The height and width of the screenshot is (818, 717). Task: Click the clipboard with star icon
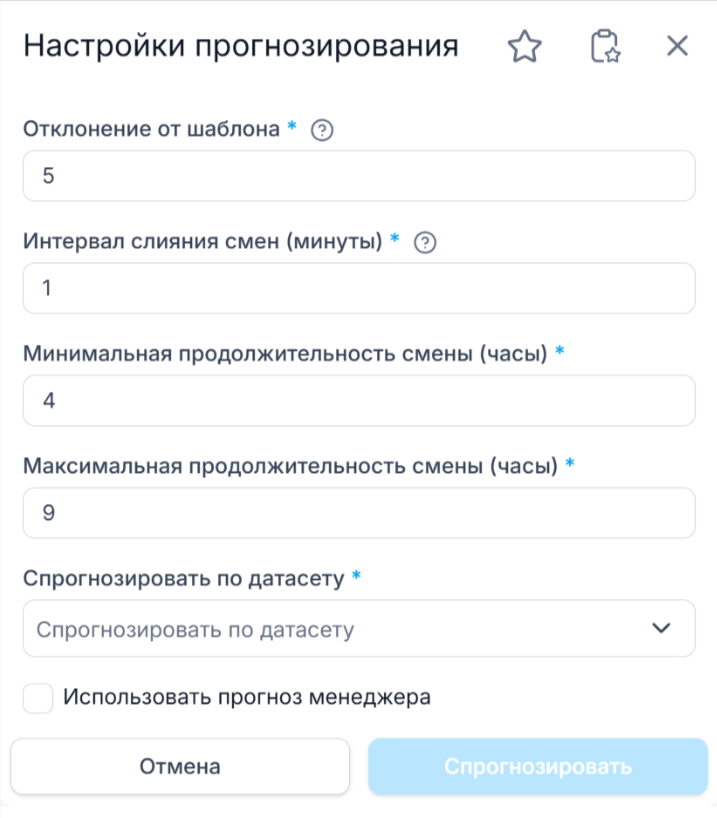604,47
